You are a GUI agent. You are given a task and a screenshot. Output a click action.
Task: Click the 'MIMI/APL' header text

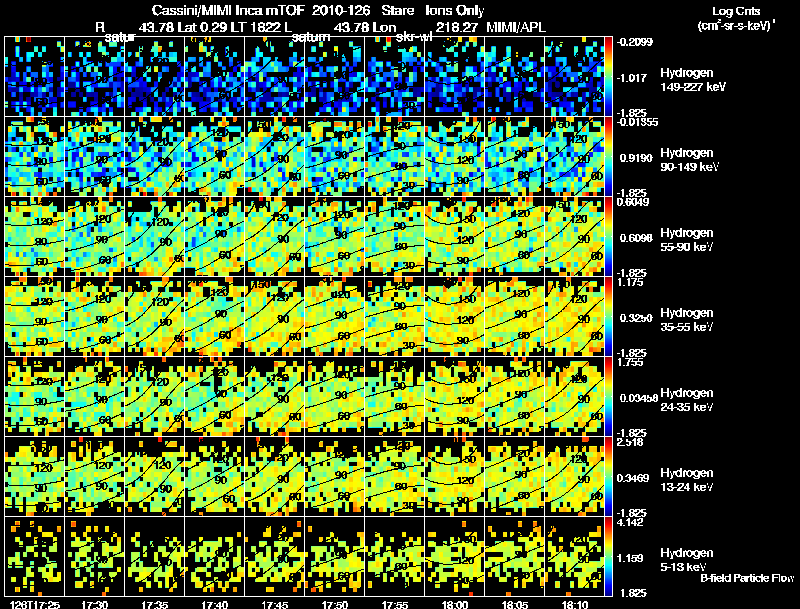pos(516,27)
